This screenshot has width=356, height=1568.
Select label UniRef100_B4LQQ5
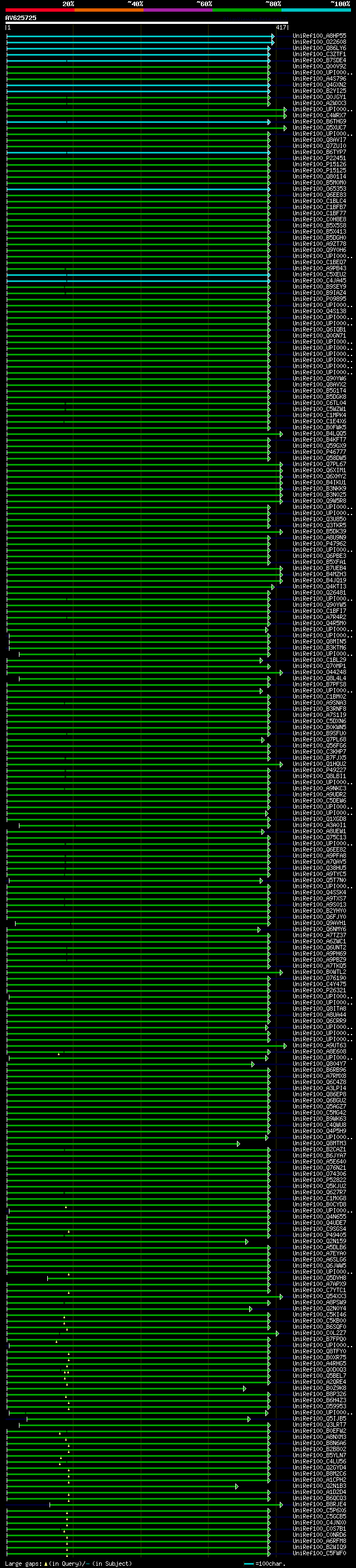(319, 434)
